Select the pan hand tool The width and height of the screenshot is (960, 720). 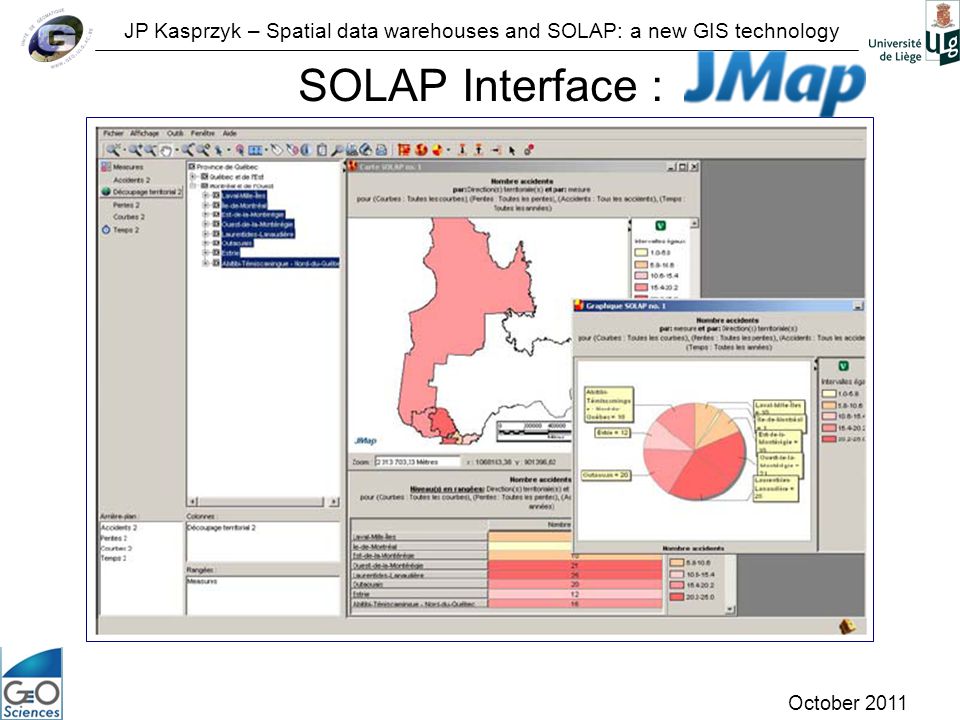(166, 150)
